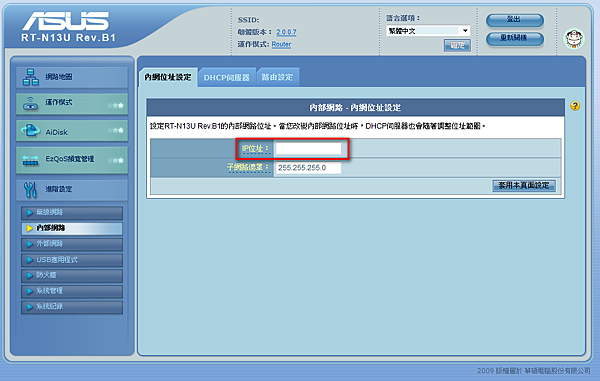Click the 套用本頁面設定 apply button
The height and width of the screenshot is (381, 600).
(x=524, y=186)
